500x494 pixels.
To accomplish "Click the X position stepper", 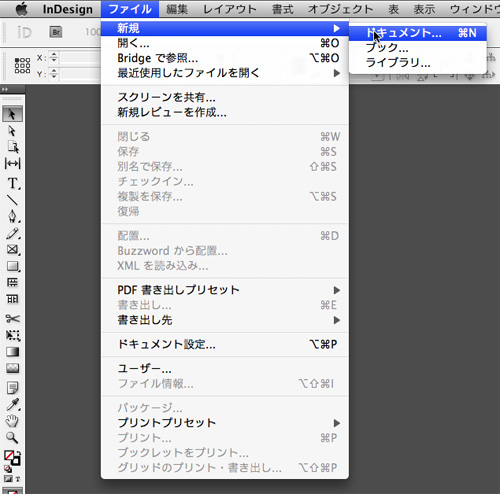I will [54, 58].
